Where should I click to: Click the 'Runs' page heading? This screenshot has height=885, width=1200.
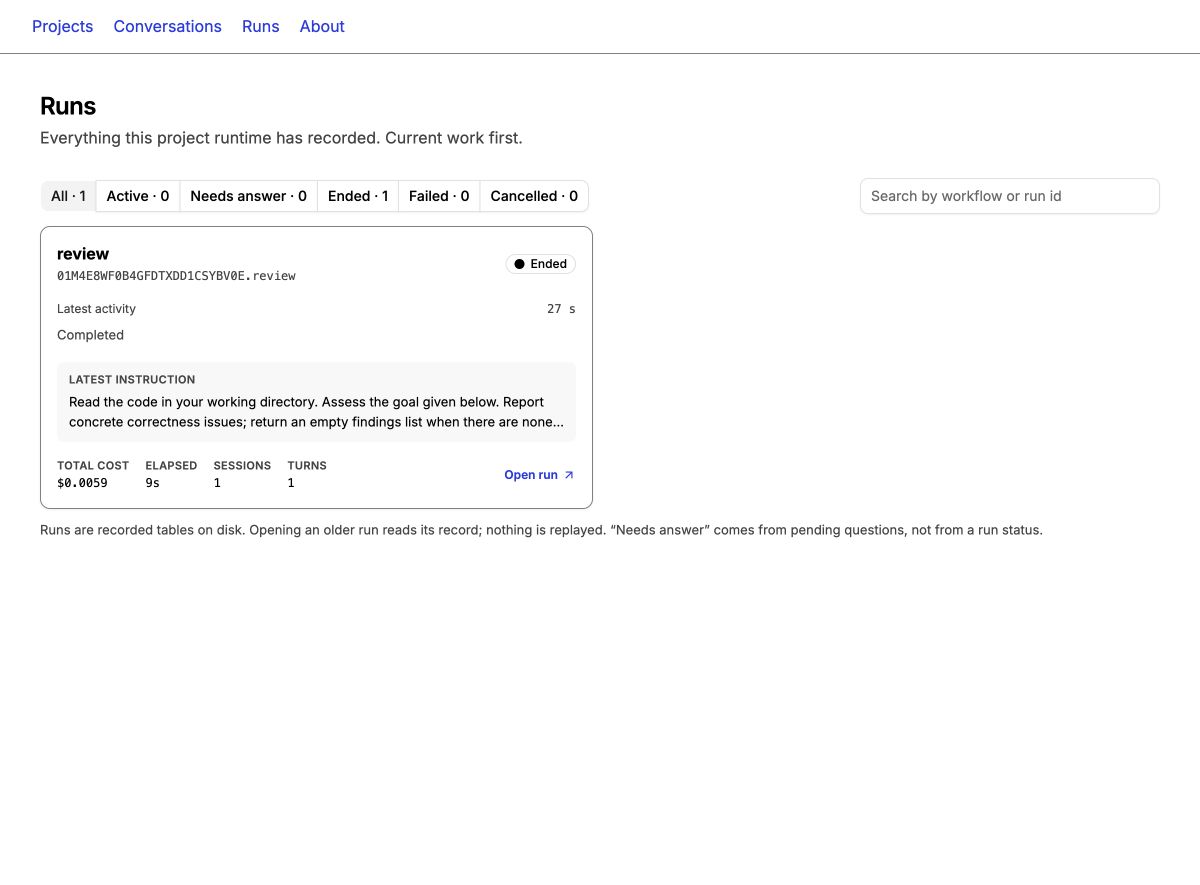(x=68, y=106)
